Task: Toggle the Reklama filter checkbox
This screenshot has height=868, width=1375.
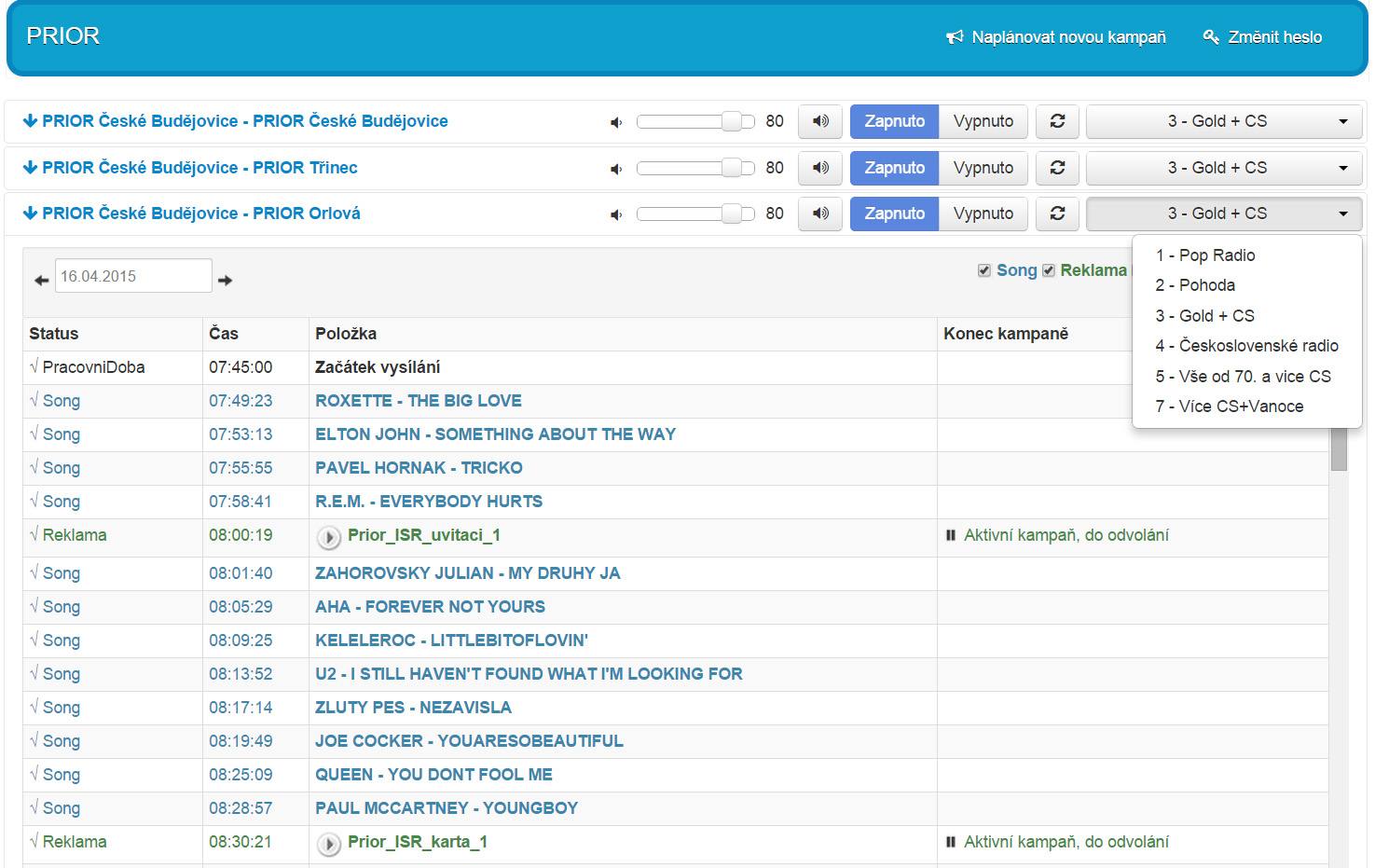Action: [x=1049, y=270]
